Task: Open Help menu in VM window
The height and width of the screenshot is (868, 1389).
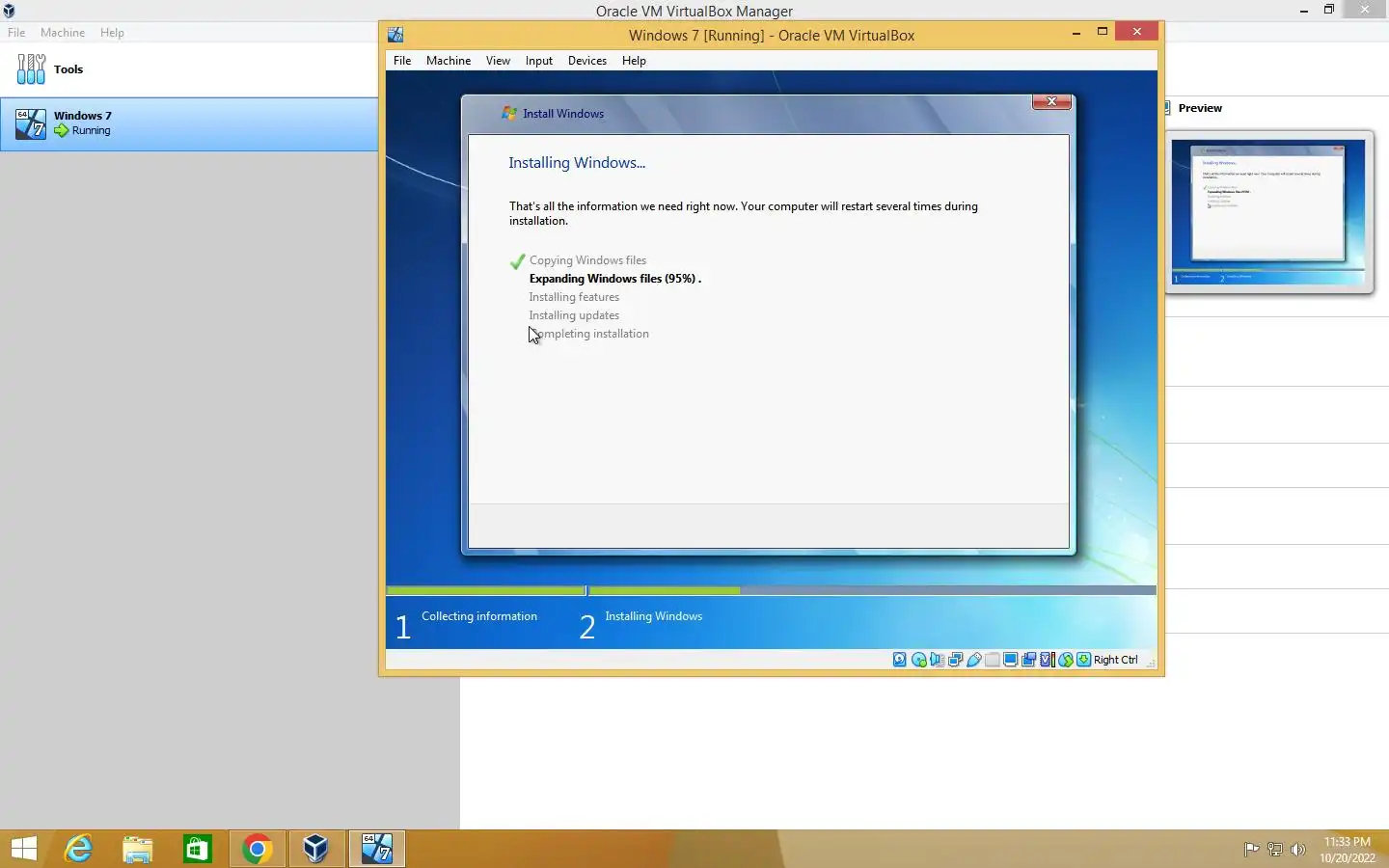Action: [634, 60]
